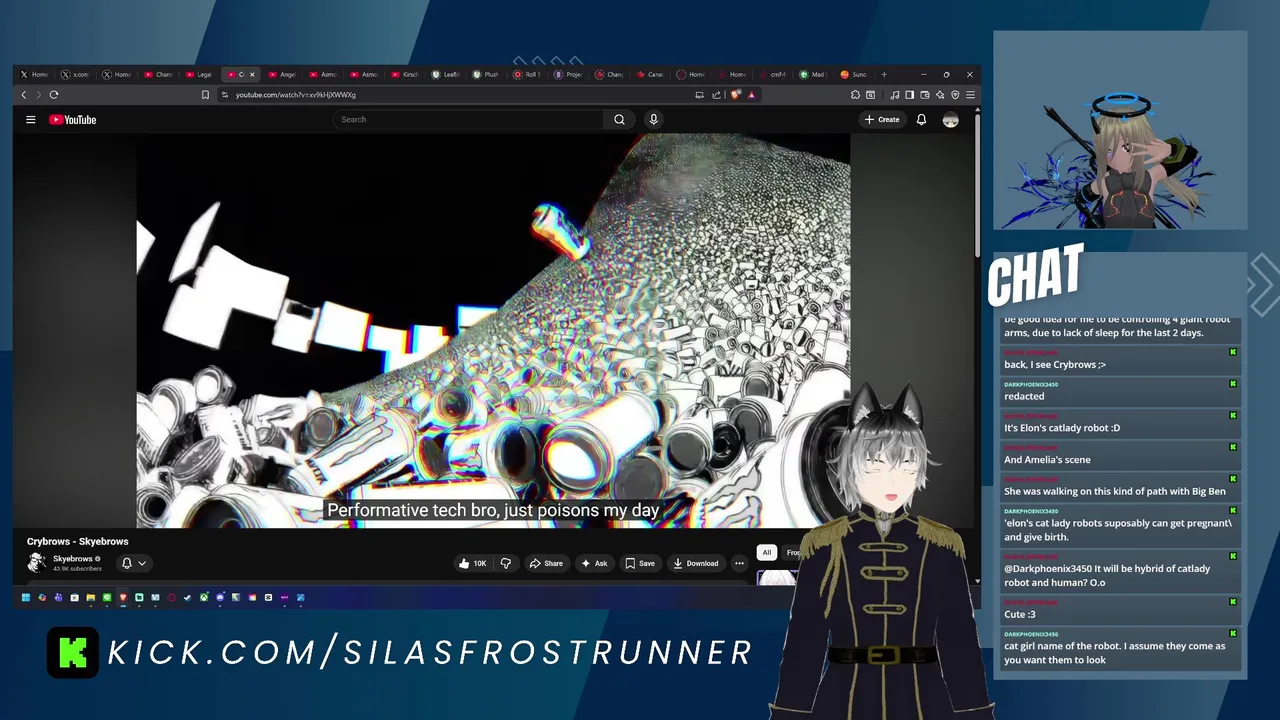This screenshot has width=1280, height=720.
Task: Switch to the Suno tab
Action: [x=854, y=74]
